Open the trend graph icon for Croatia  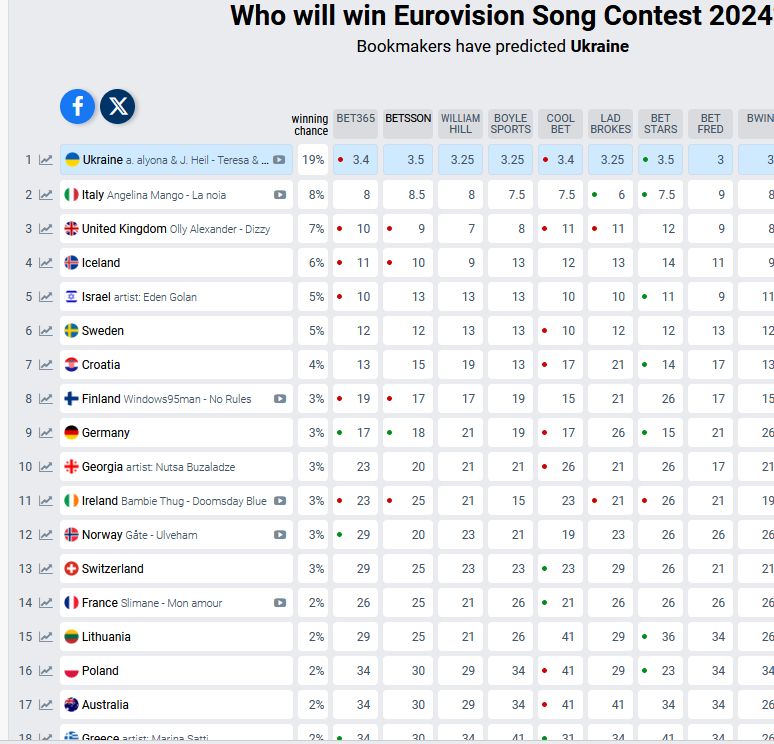click(46, 365)
